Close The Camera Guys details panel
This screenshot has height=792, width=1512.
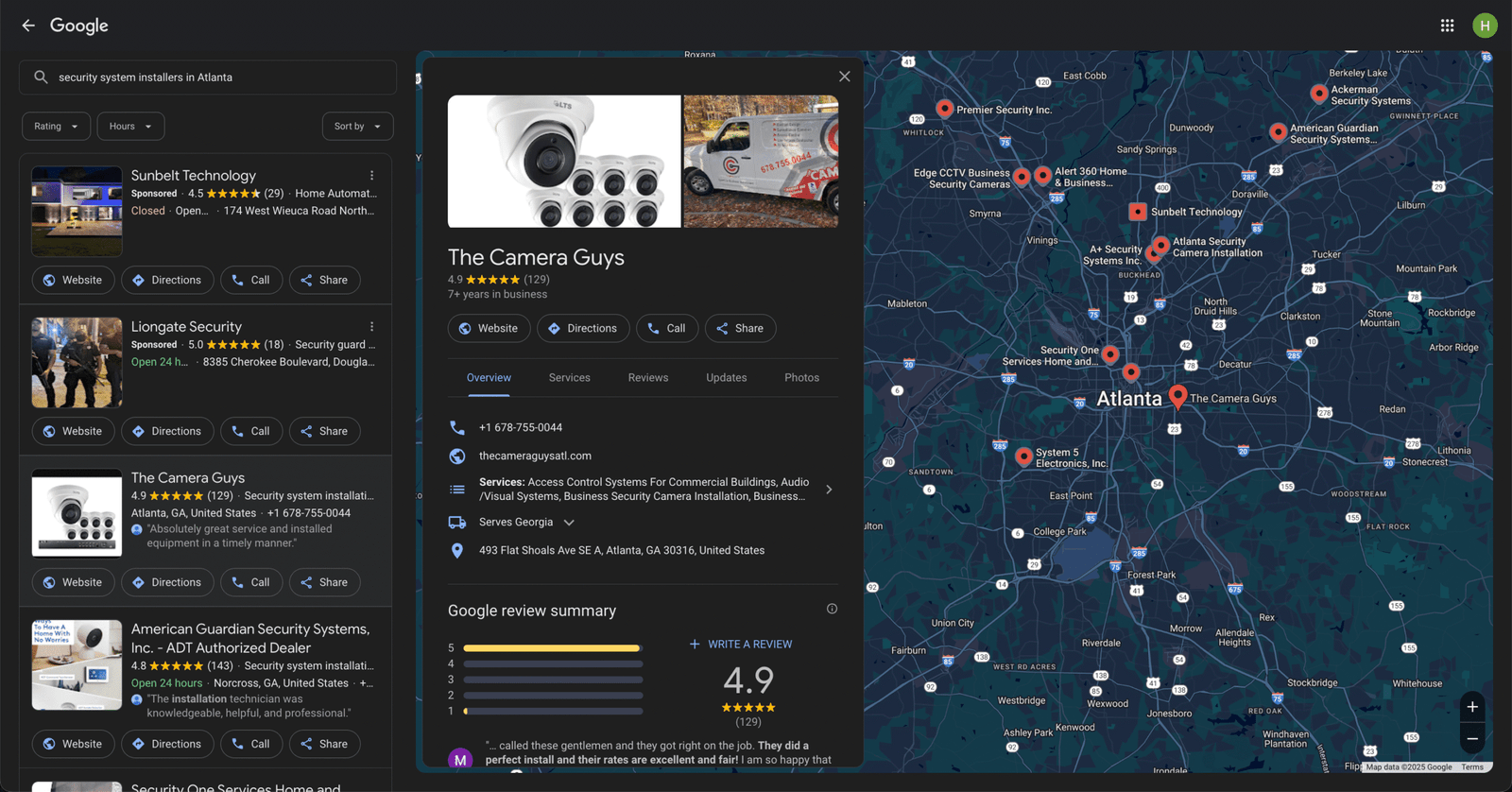click(x=844, y=77)
